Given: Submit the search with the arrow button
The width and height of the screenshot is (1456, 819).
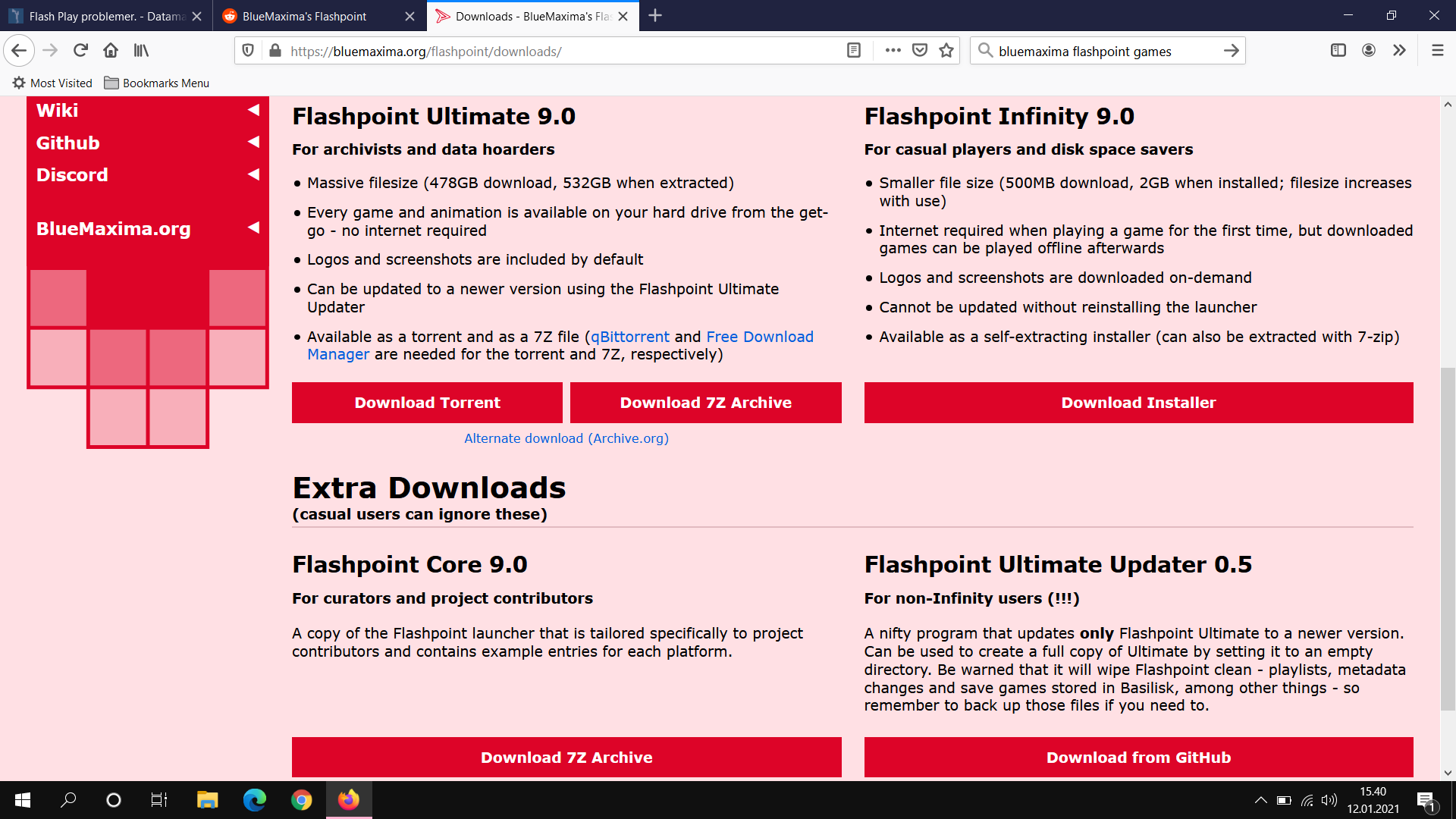Looking at the screenshot, I should (1231, 51).
